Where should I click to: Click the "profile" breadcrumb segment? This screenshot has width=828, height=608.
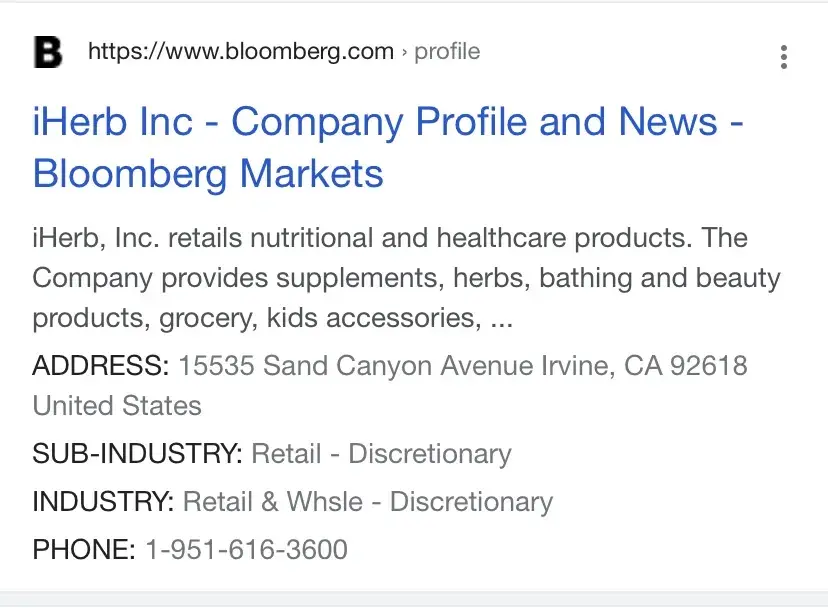(x=447, y=52)
